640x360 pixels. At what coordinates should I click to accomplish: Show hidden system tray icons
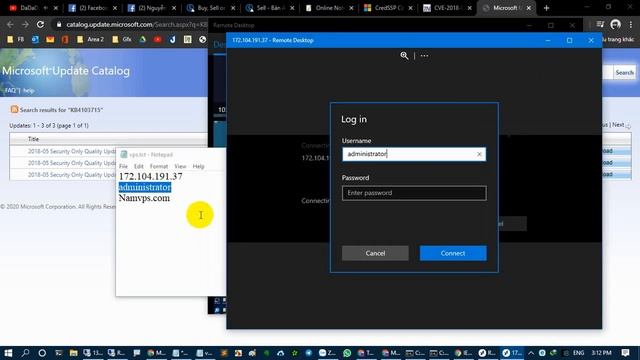point(531,353)
